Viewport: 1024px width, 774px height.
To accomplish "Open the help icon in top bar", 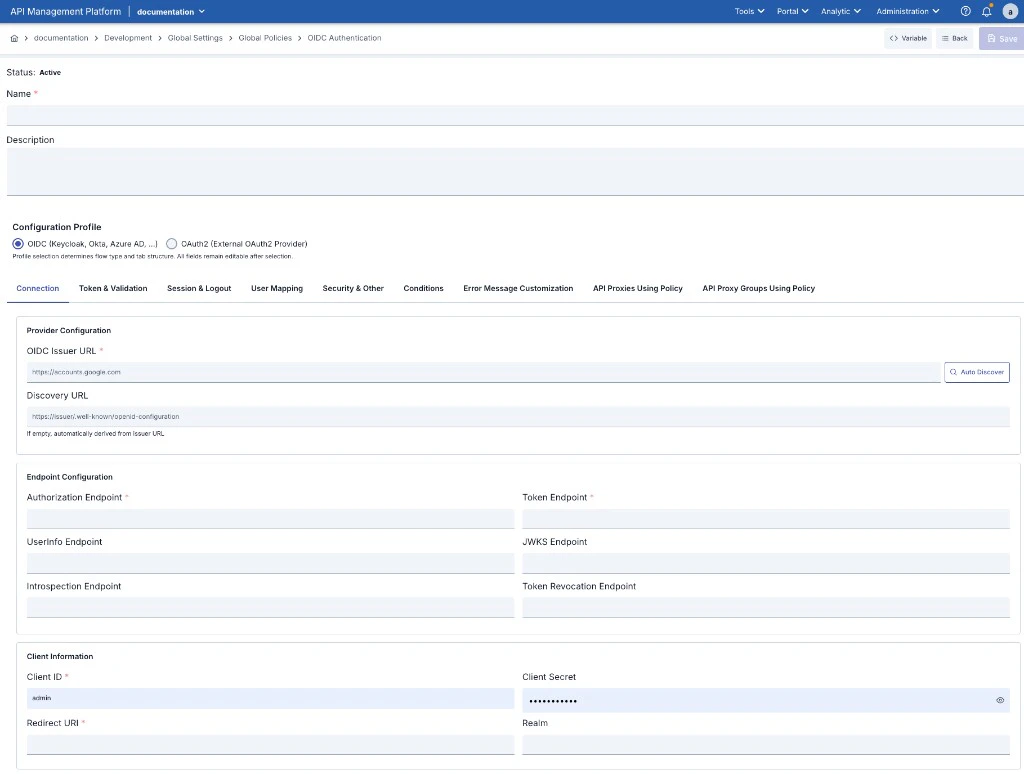I will pos(964,11).
